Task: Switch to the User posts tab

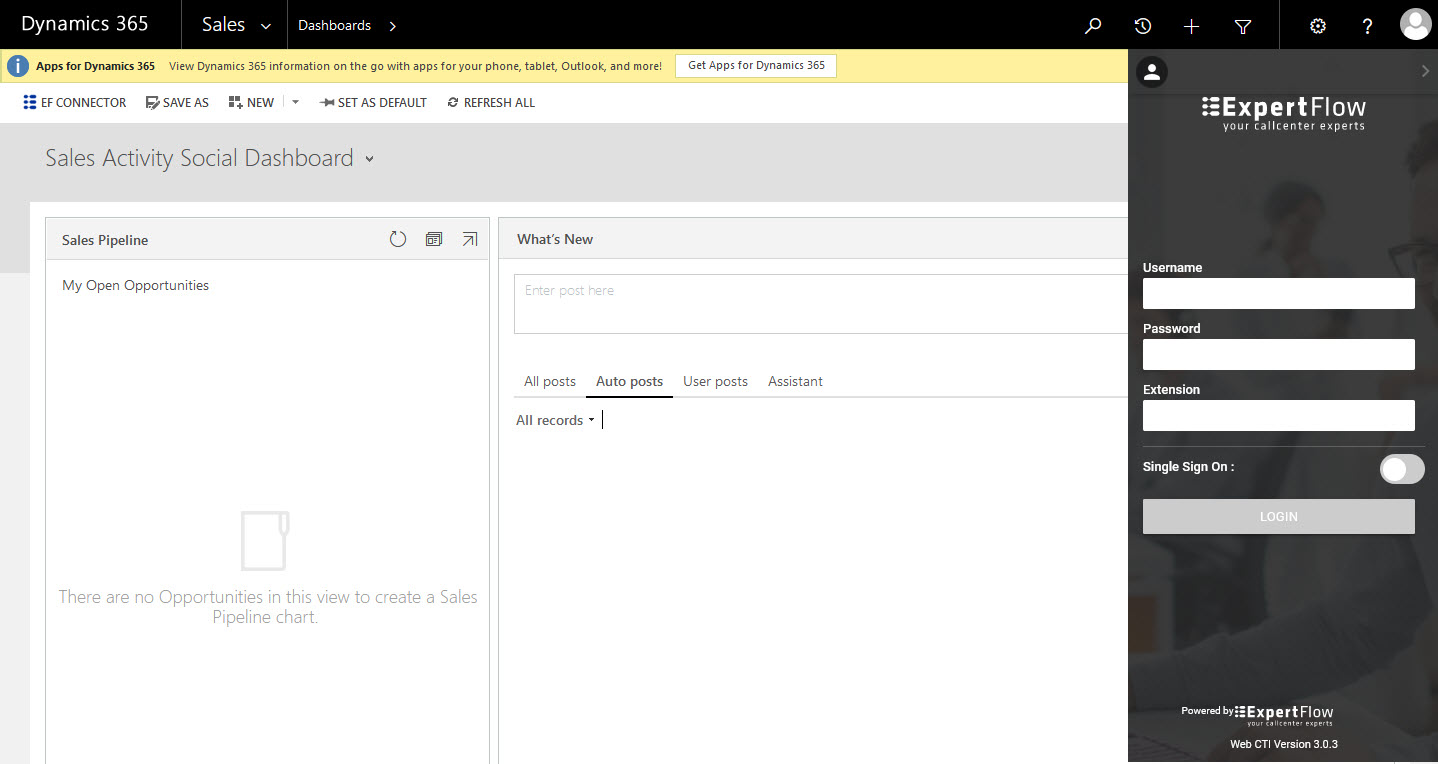Action: [715, 381]
